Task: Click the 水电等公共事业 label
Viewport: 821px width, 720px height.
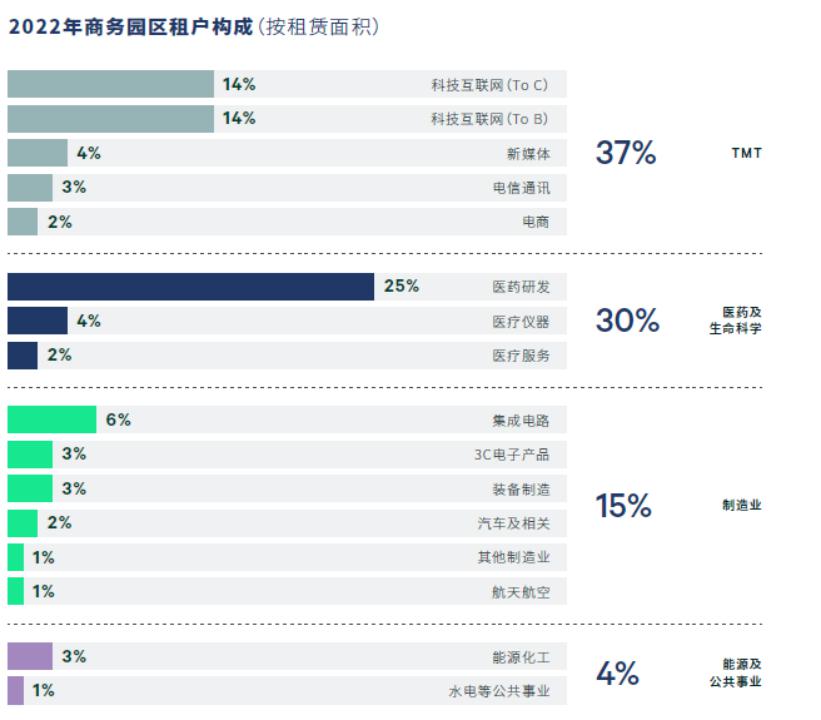Action: 499,691
